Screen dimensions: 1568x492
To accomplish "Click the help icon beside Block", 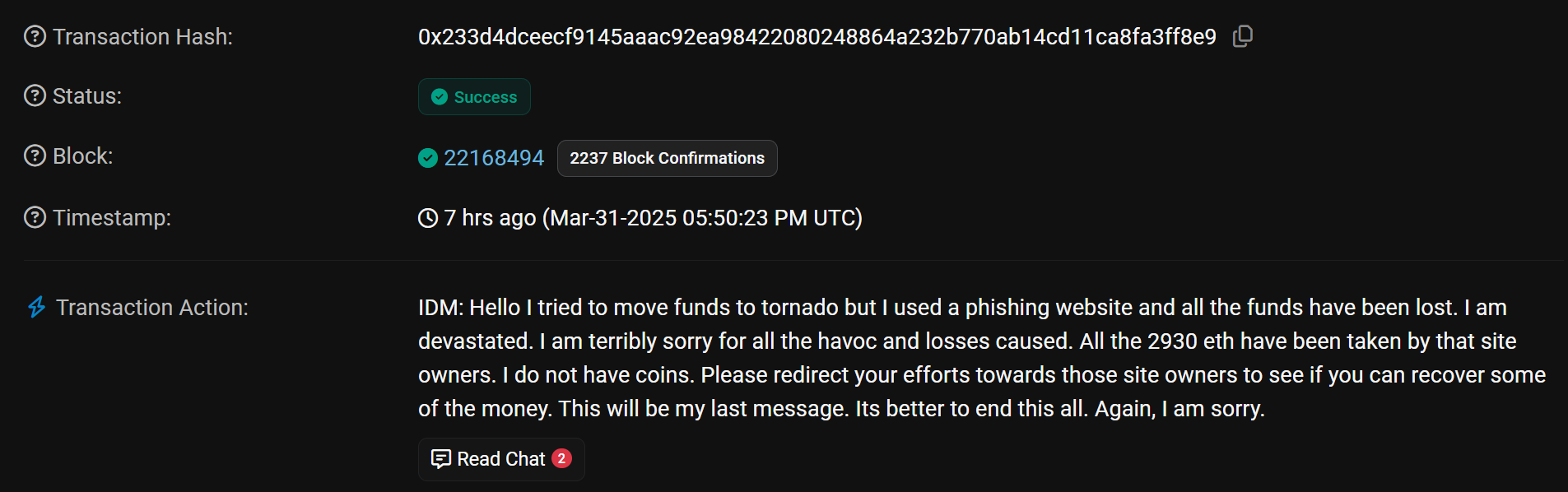I will tap(35, 156).
